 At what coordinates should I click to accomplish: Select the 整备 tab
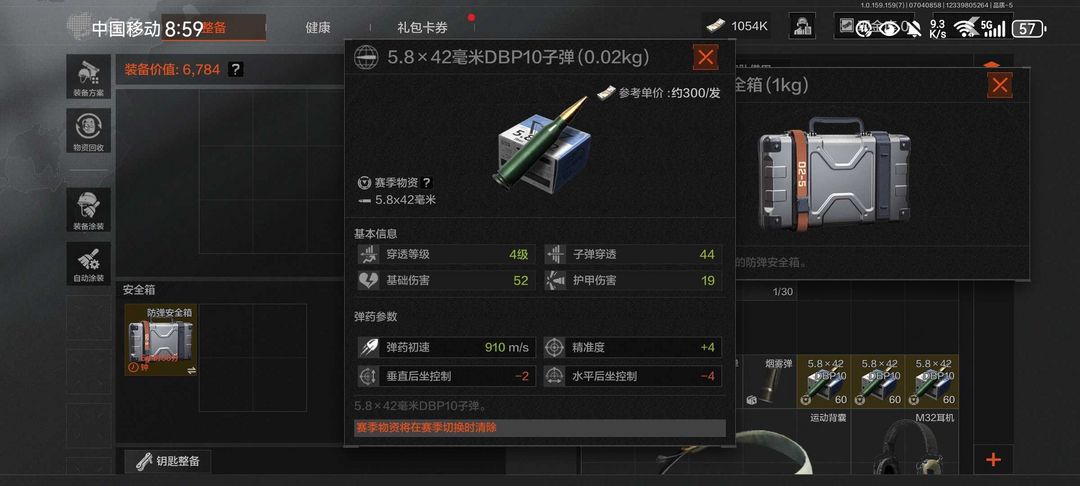pyautogui.click(x=214, y=28)
